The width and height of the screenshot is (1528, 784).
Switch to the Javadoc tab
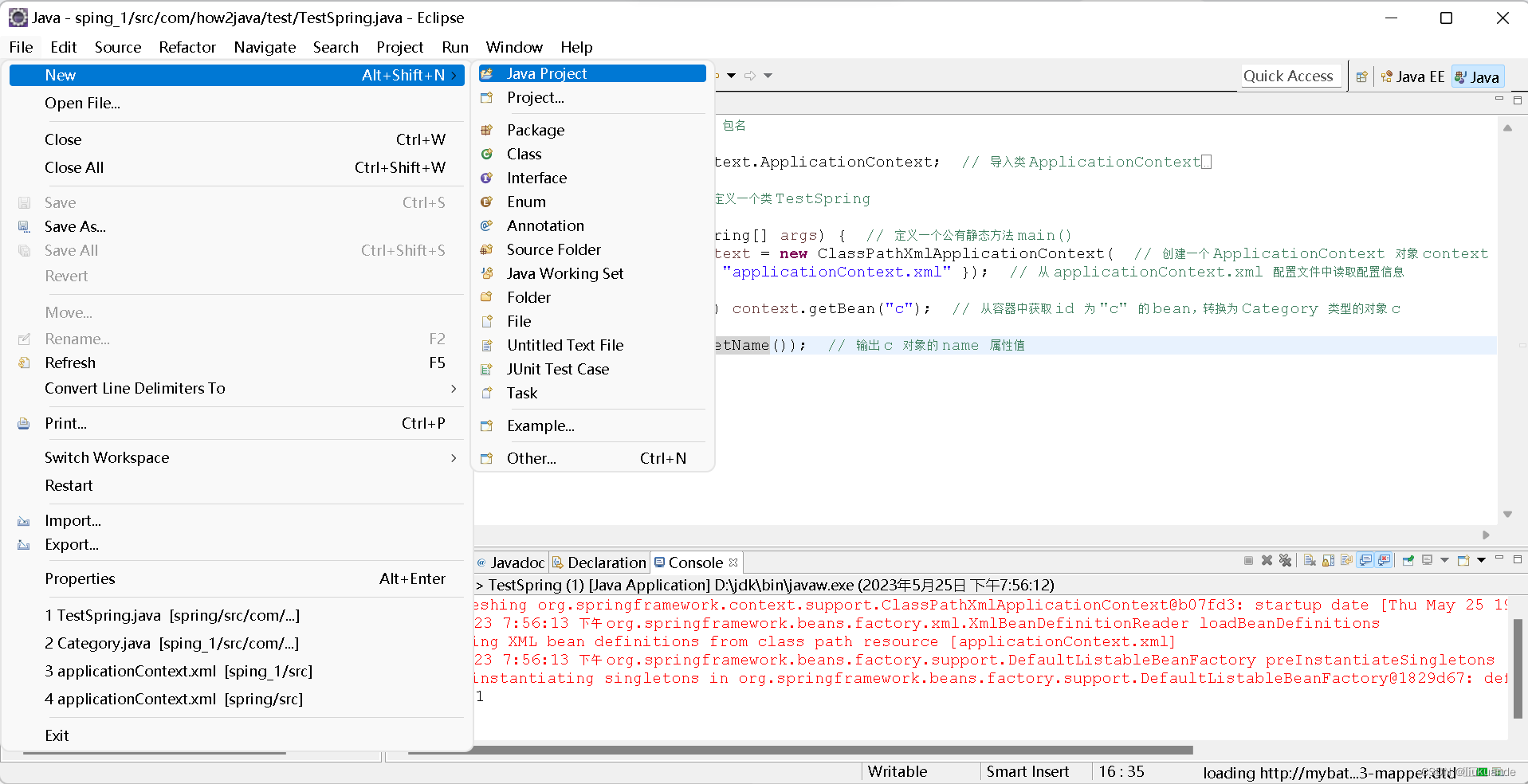(511, 563)
